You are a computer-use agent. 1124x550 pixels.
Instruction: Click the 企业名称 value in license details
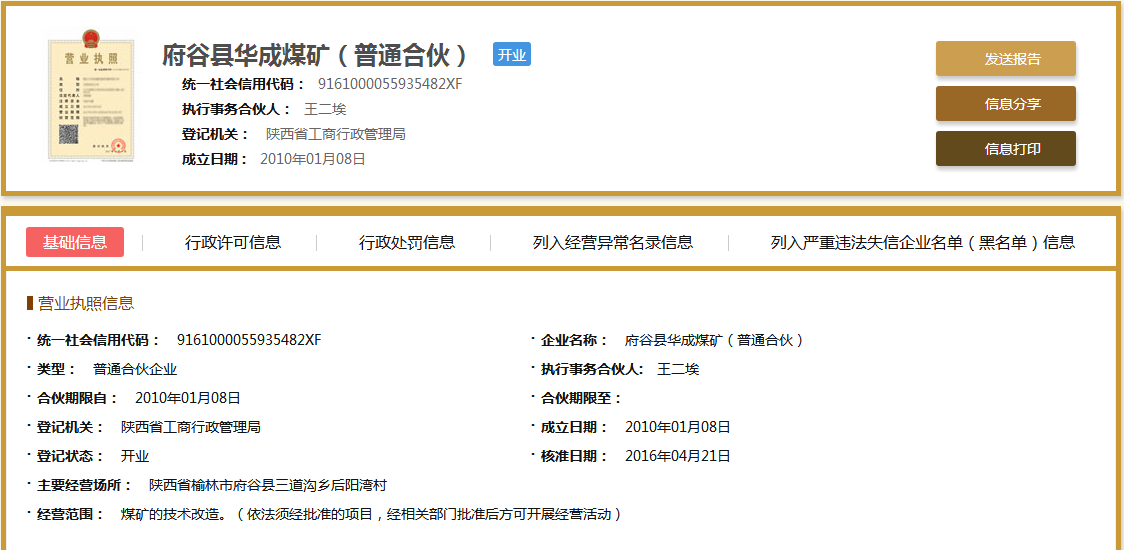(x=715, y=340)
